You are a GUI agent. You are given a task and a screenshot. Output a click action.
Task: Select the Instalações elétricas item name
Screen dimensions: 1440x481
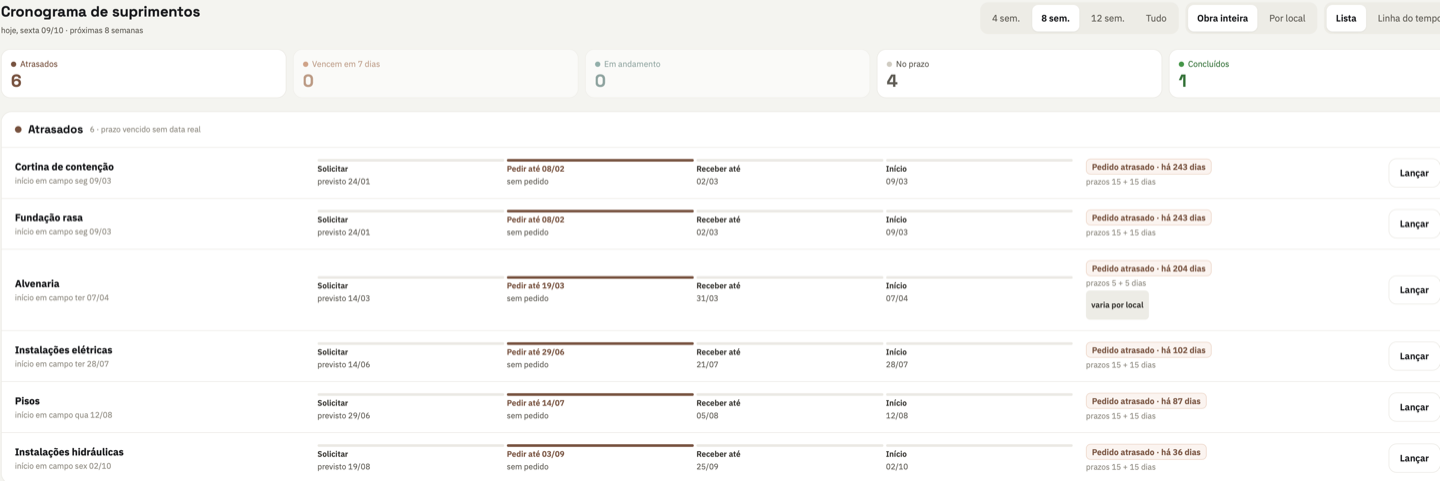coord(63,350)
